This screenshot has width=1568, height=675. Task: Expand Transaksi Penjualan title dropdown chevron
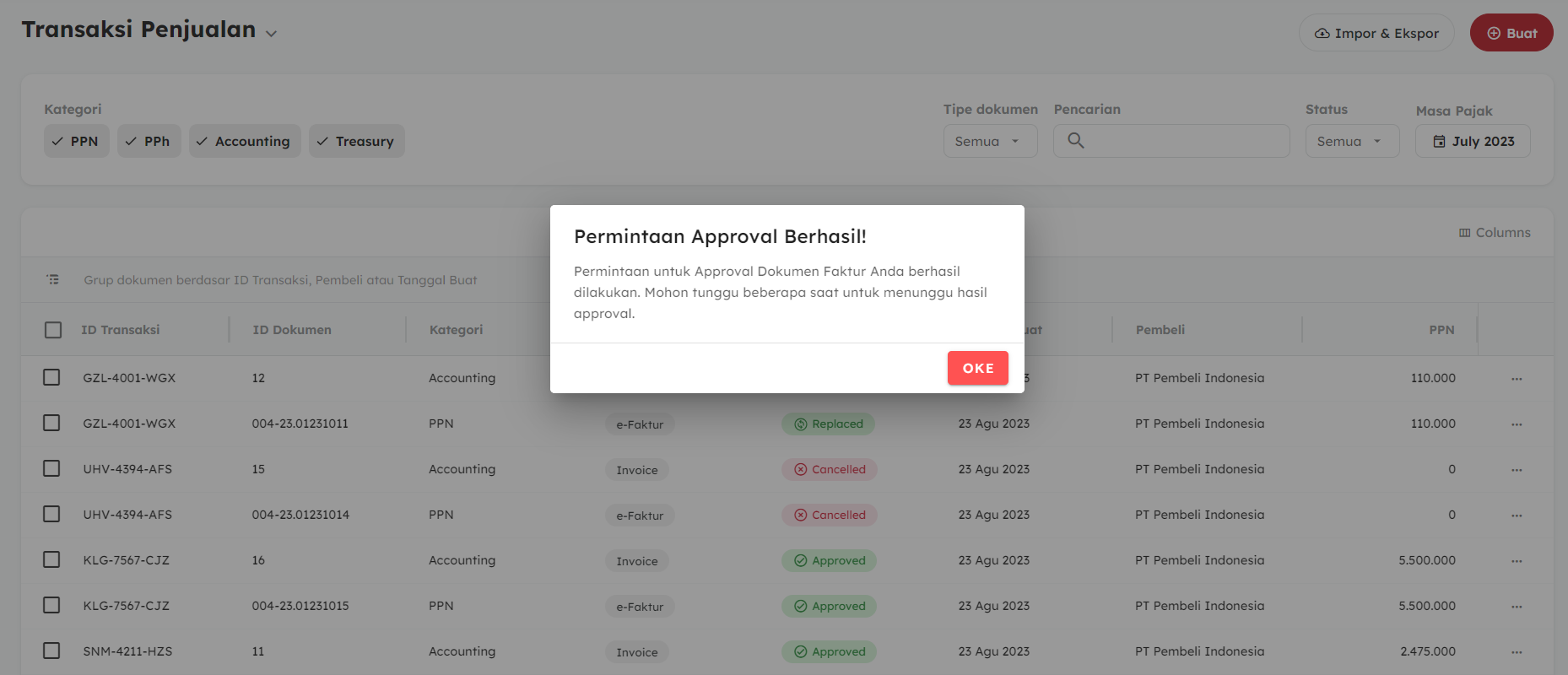(x=271, y=34)
